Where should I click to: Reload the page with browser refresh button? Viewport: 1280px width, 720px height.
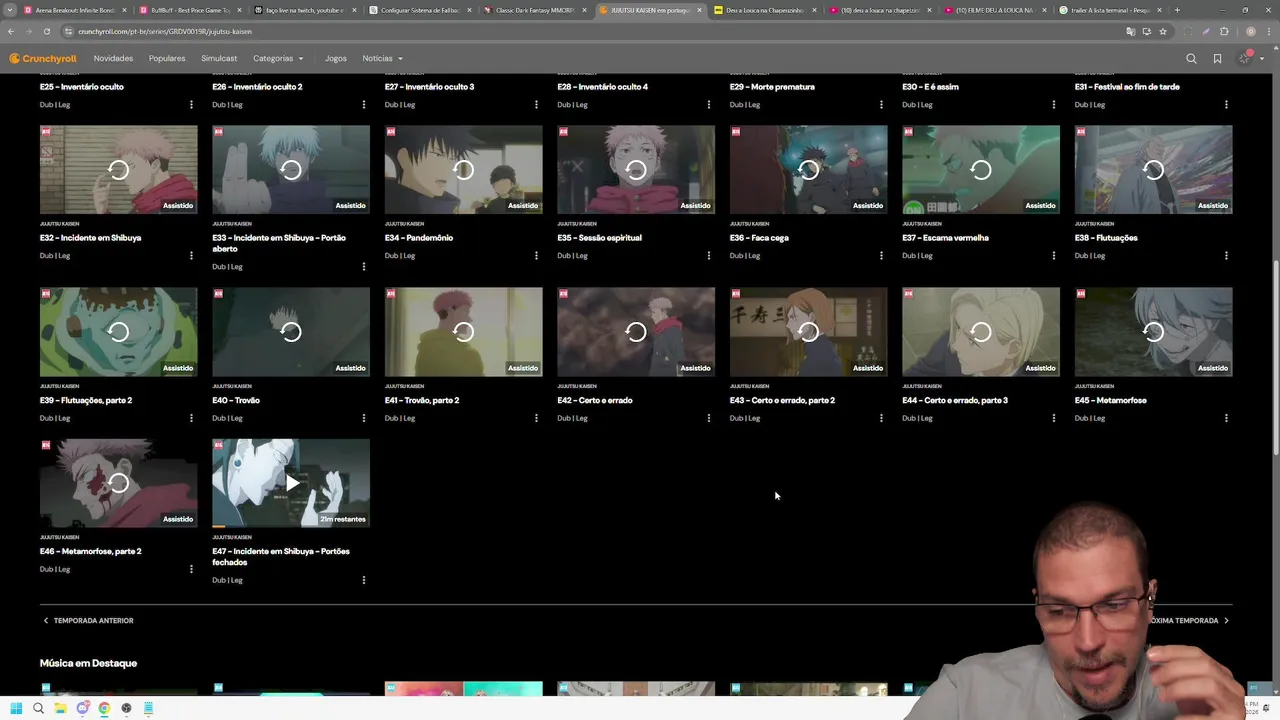coord(46,31)
